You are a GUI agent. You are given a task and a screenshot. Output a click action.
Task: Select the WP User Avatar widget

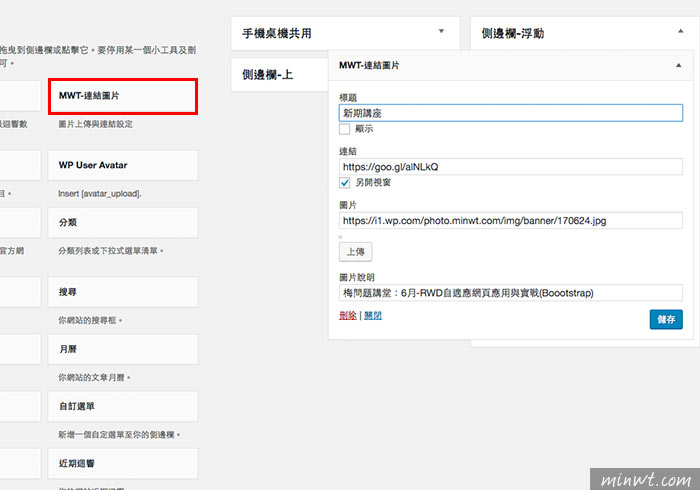point(123,165)
